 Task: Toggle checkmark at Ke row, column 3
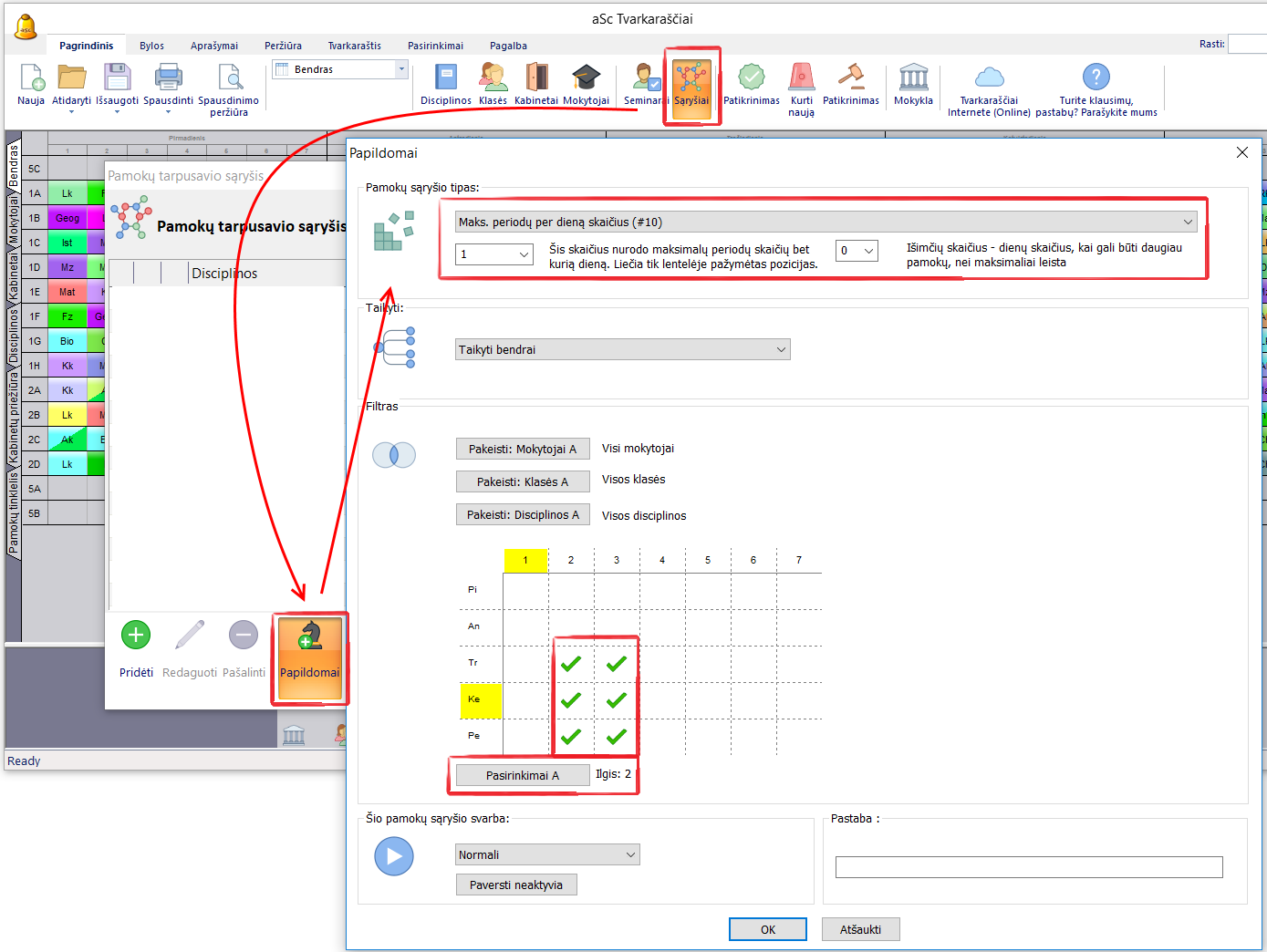(617, 700)
